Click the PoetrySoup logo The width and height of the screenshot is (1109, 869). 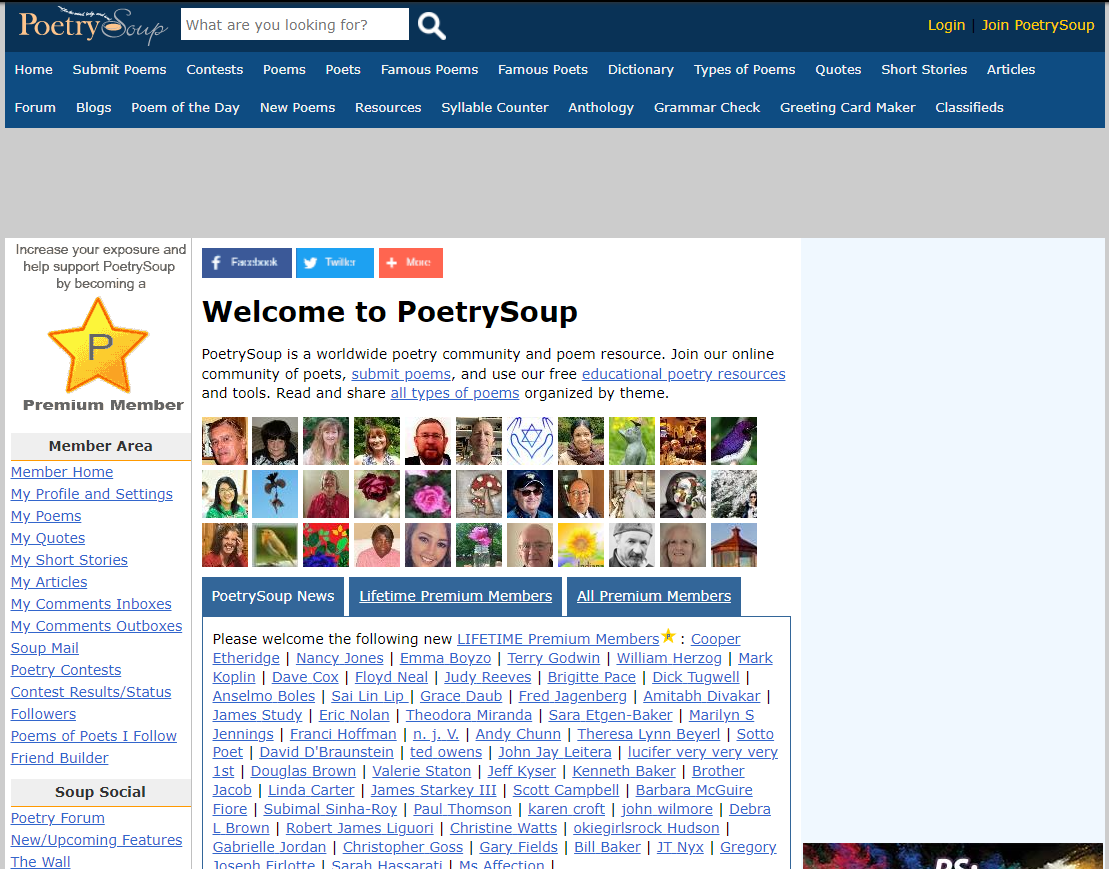coord(91,25)
